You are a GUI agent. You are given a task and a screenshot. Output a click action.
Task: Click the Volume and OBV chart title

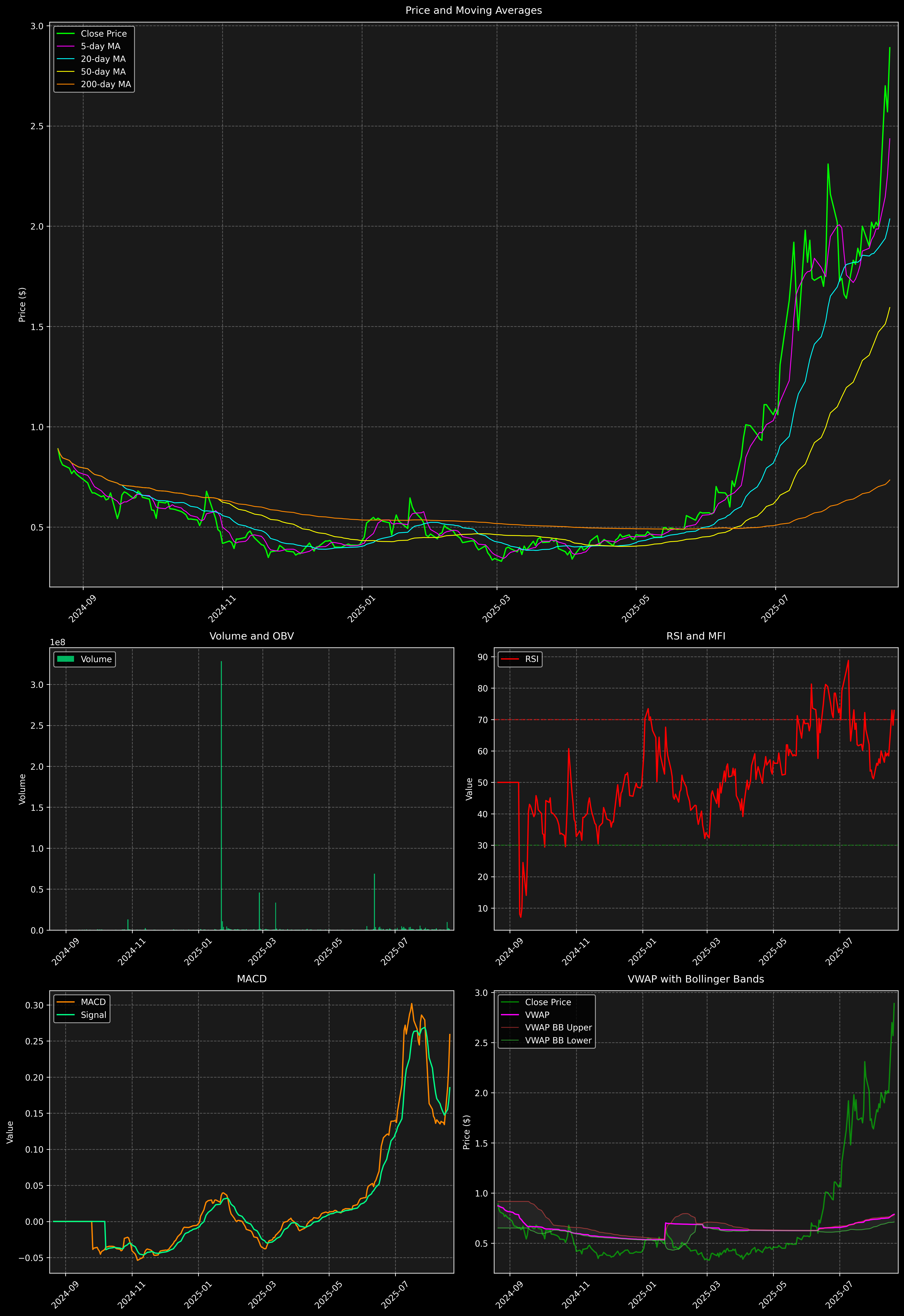coord(252,636)
